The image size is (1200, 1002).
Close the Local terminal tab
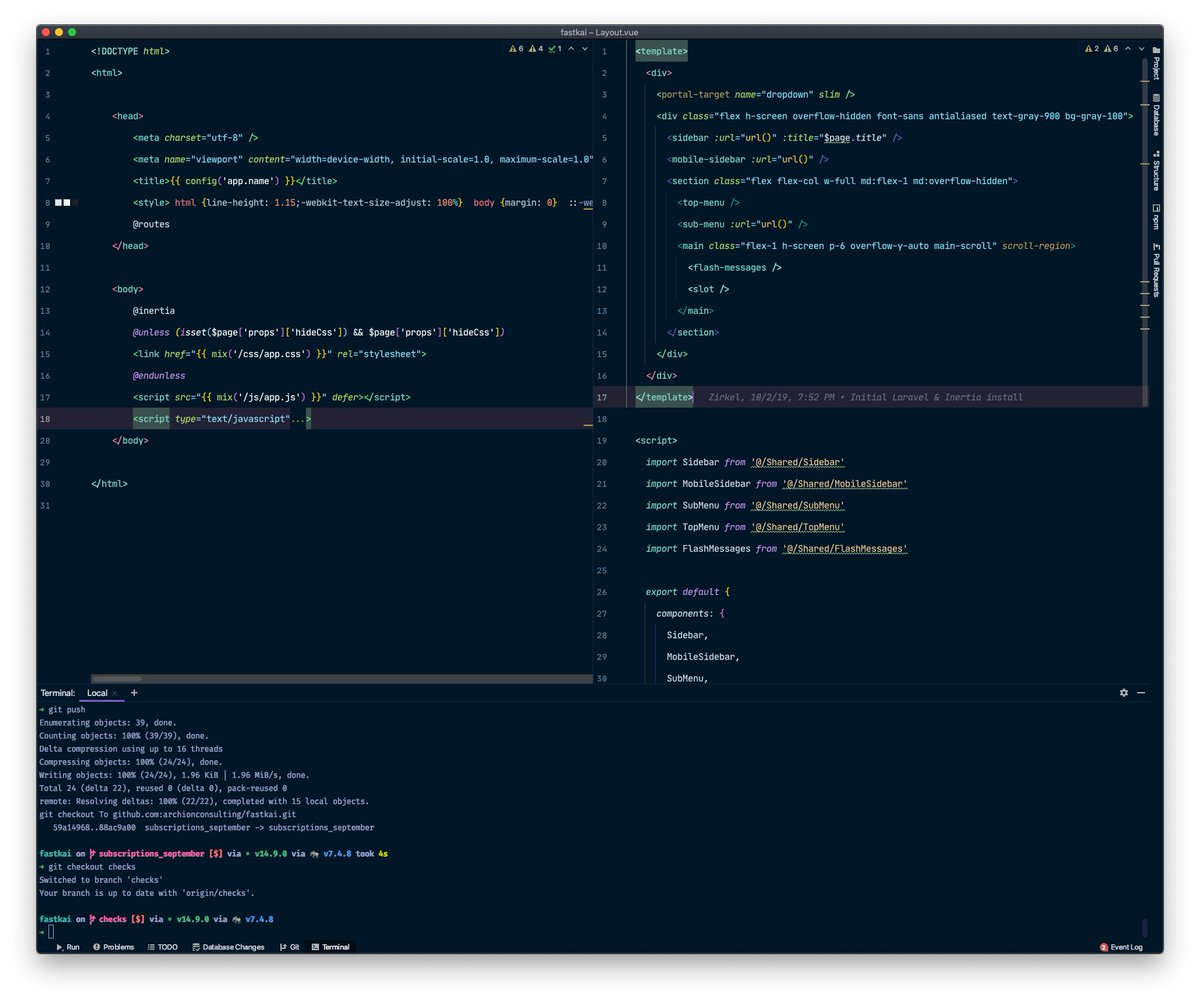click(115, 693)
